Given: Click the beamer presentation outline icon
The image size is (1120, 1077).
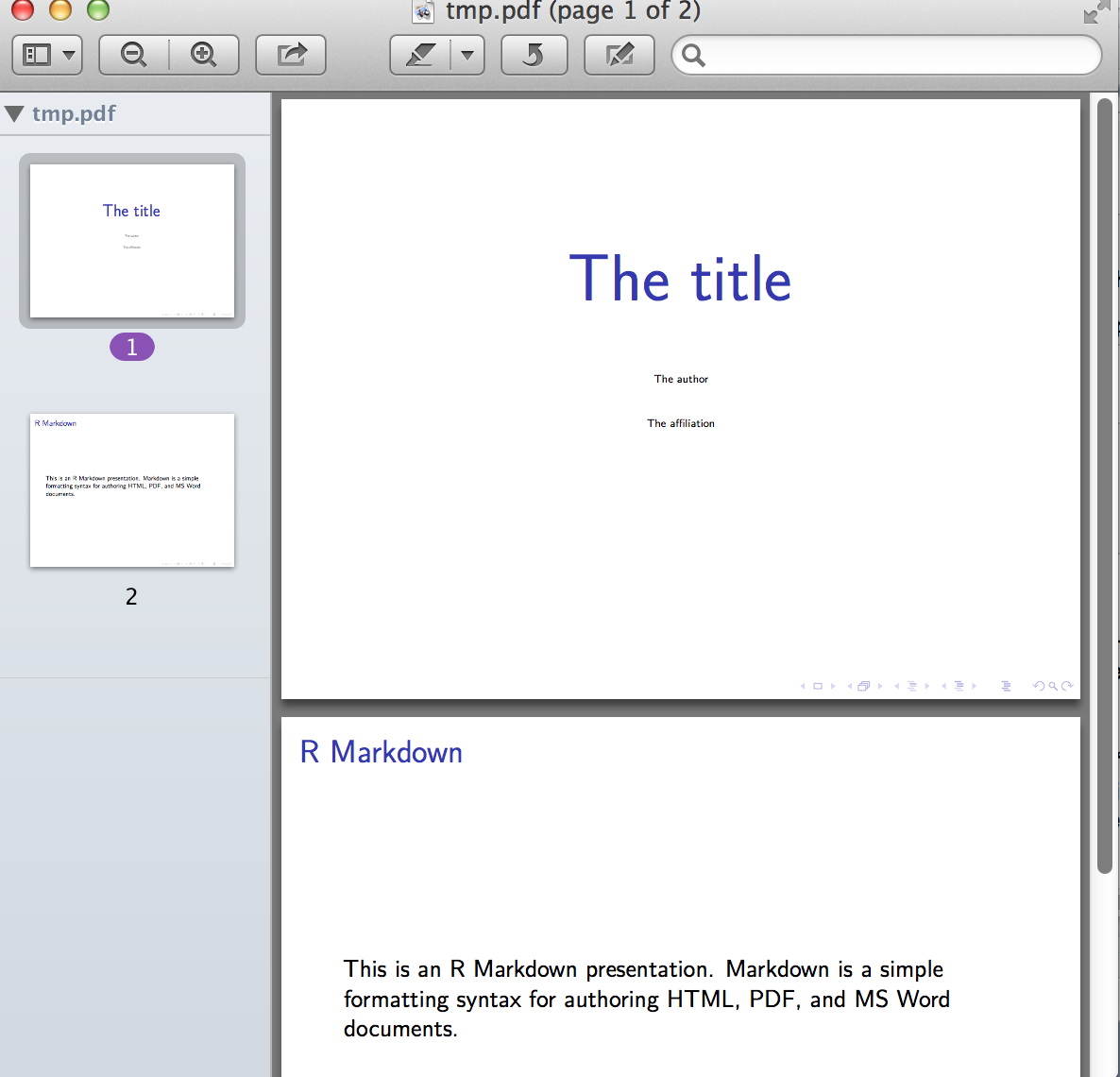Looking at the screenshot, I should 1006,686.
